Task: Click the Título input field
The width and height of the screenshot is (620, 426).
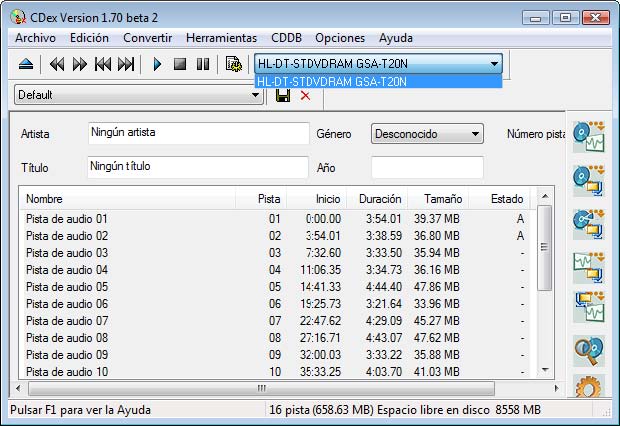Action: tap(198, 167)
